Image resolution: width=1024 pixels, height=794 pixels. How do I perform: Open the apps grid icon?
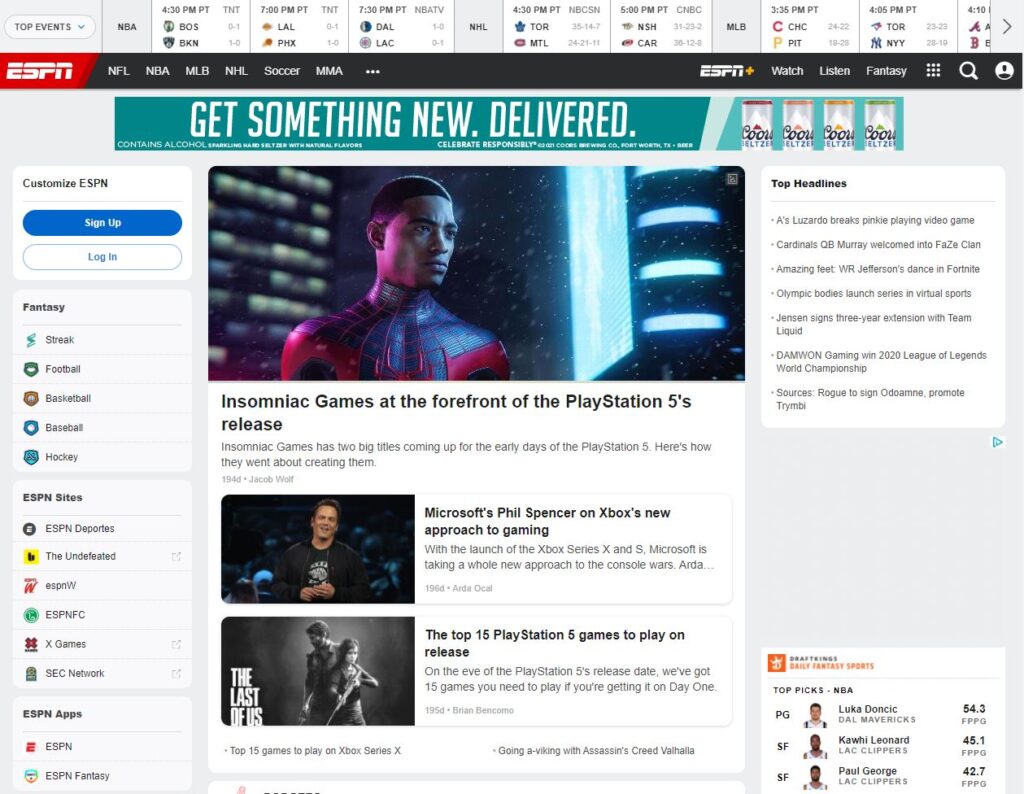(x=933, y=71)
